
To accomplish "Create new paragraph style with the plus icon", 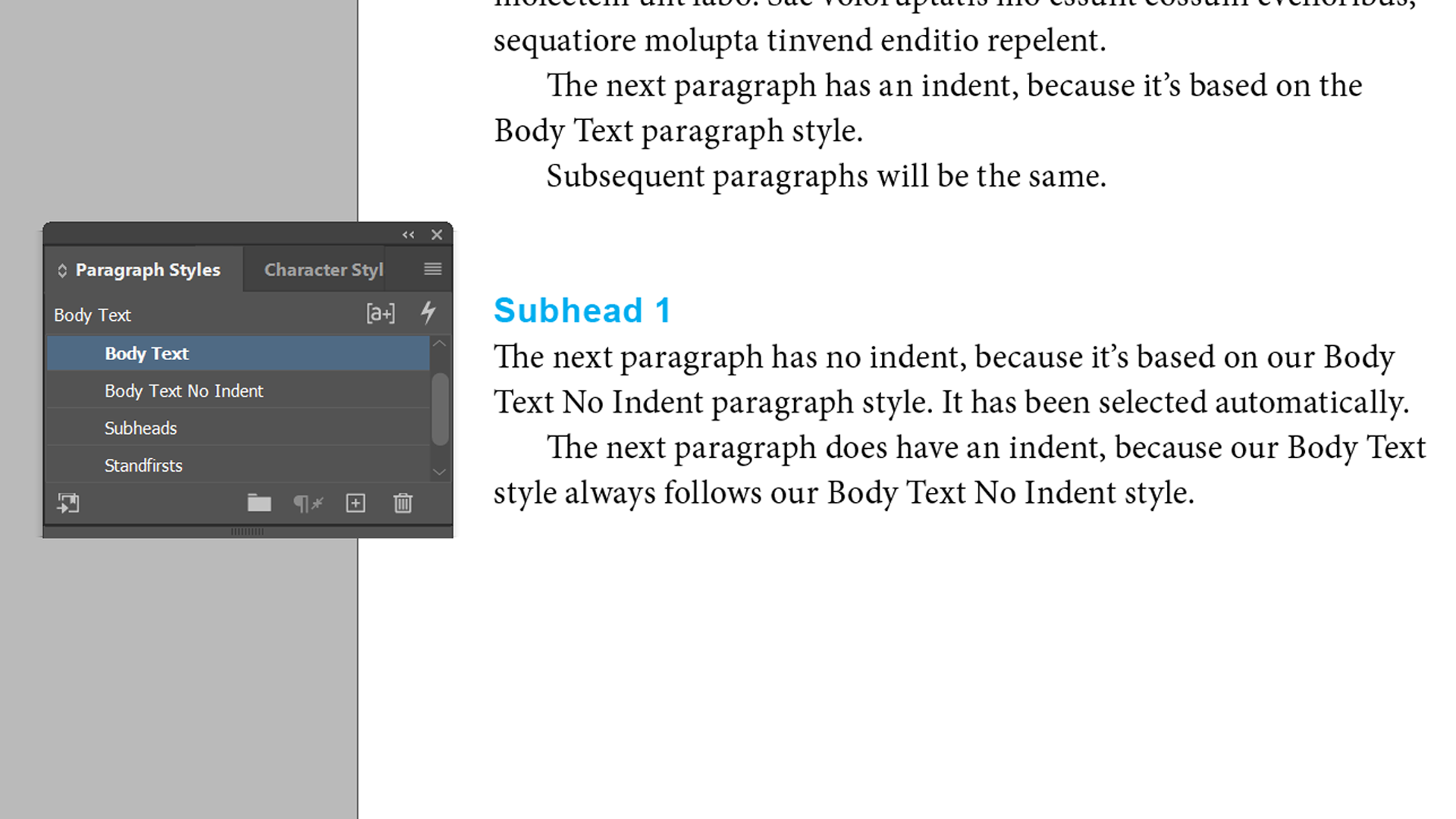I will tap(356, 503).
